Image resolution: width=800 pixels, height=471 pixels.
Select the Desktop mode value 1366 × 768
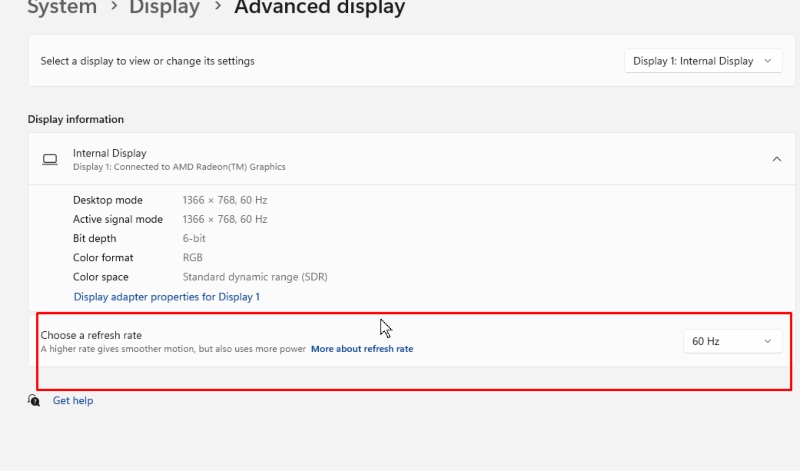[x=224, y=200]
